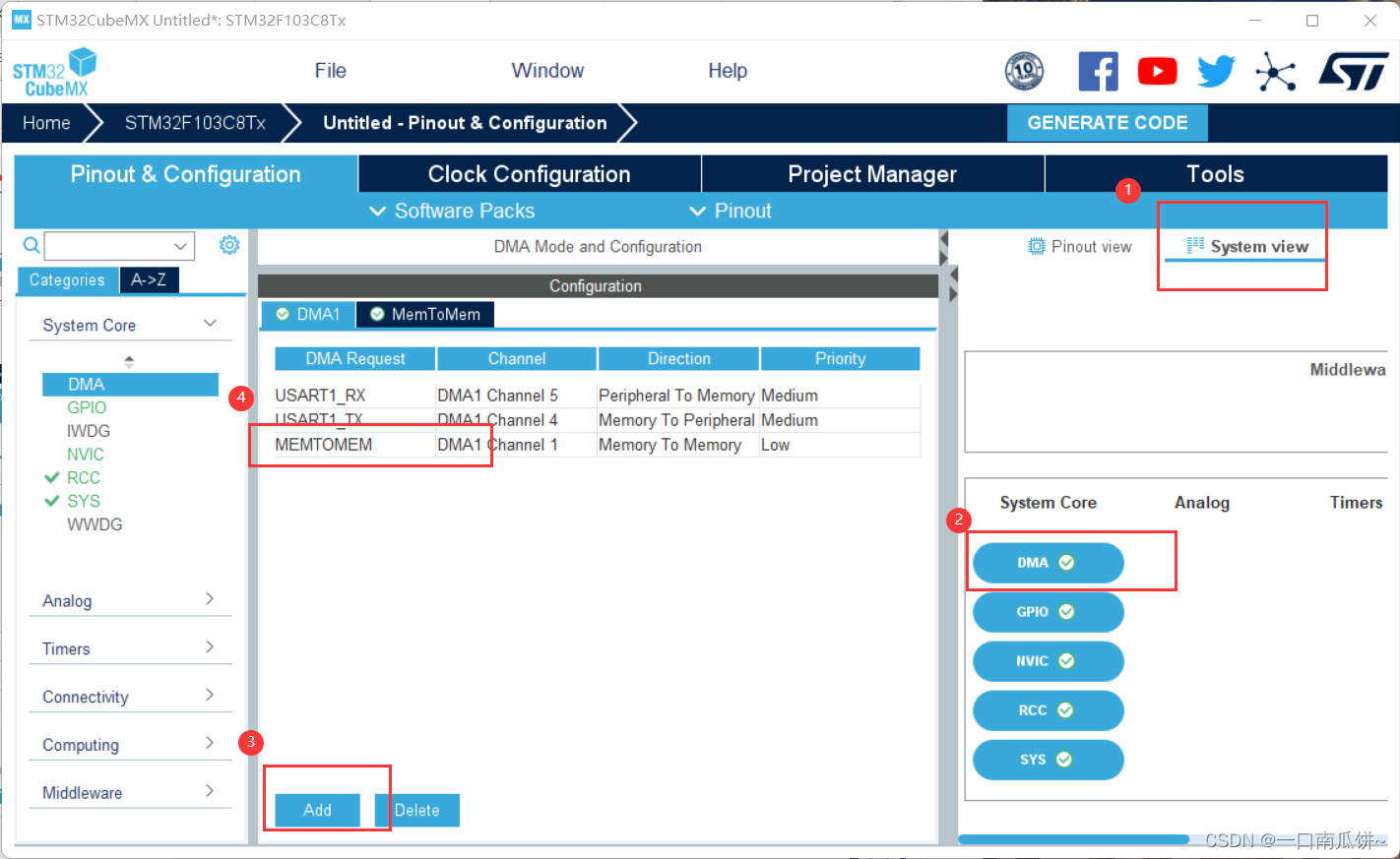This screenshot has width=1400, height=859.
Task: Click Delete to remove DMA request
Action: point(417,810)
